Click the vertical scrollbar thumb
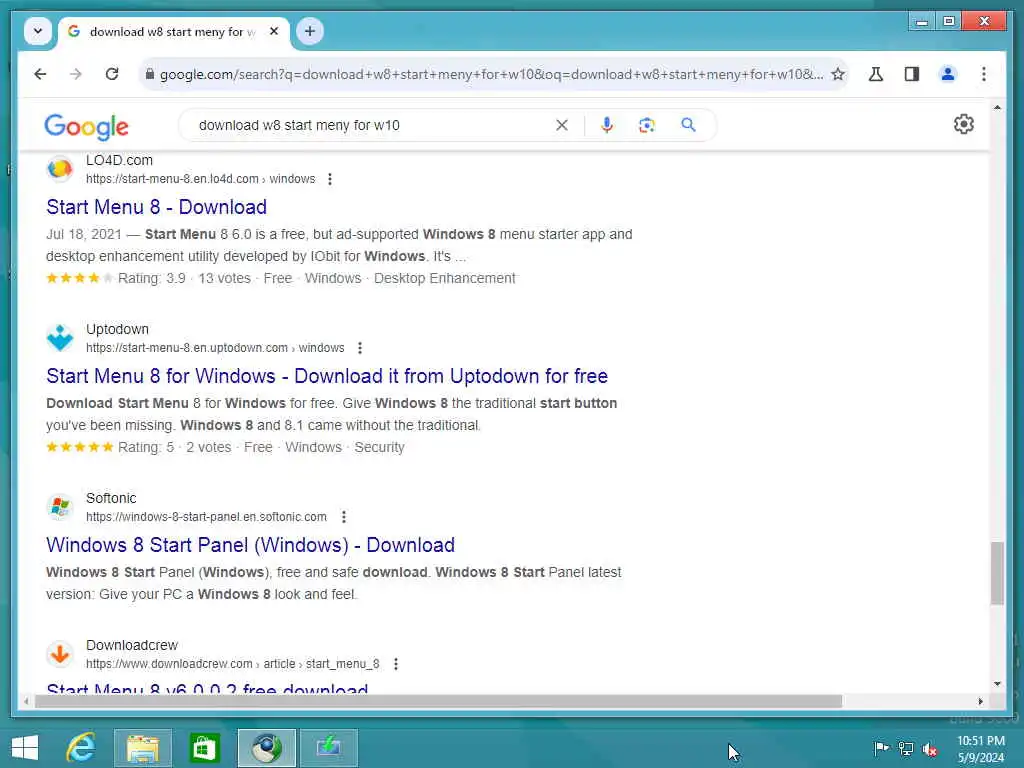The width and height of the screenshot is (1024, 768). pyautogui.click(x=997, y=573)
